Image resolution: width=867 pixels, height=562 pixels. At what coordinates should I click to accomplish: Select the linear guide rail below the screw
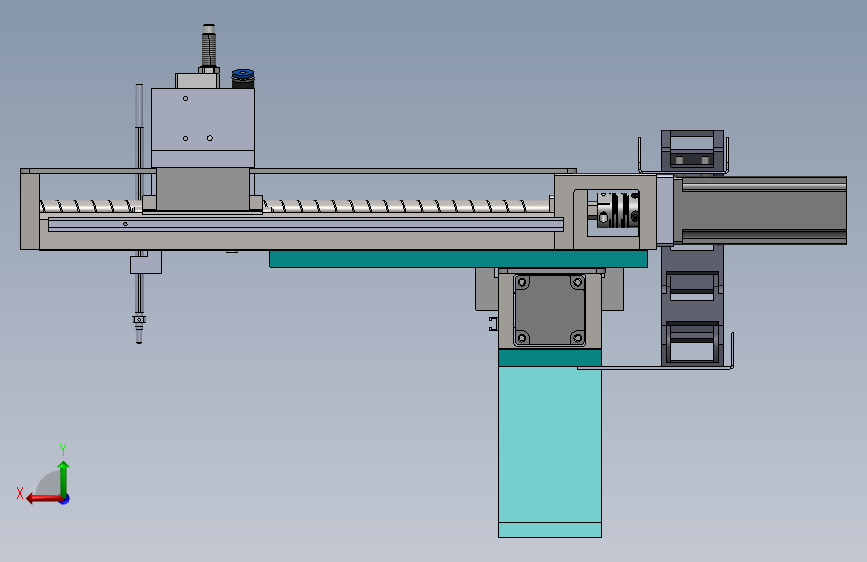click(306, 224)
